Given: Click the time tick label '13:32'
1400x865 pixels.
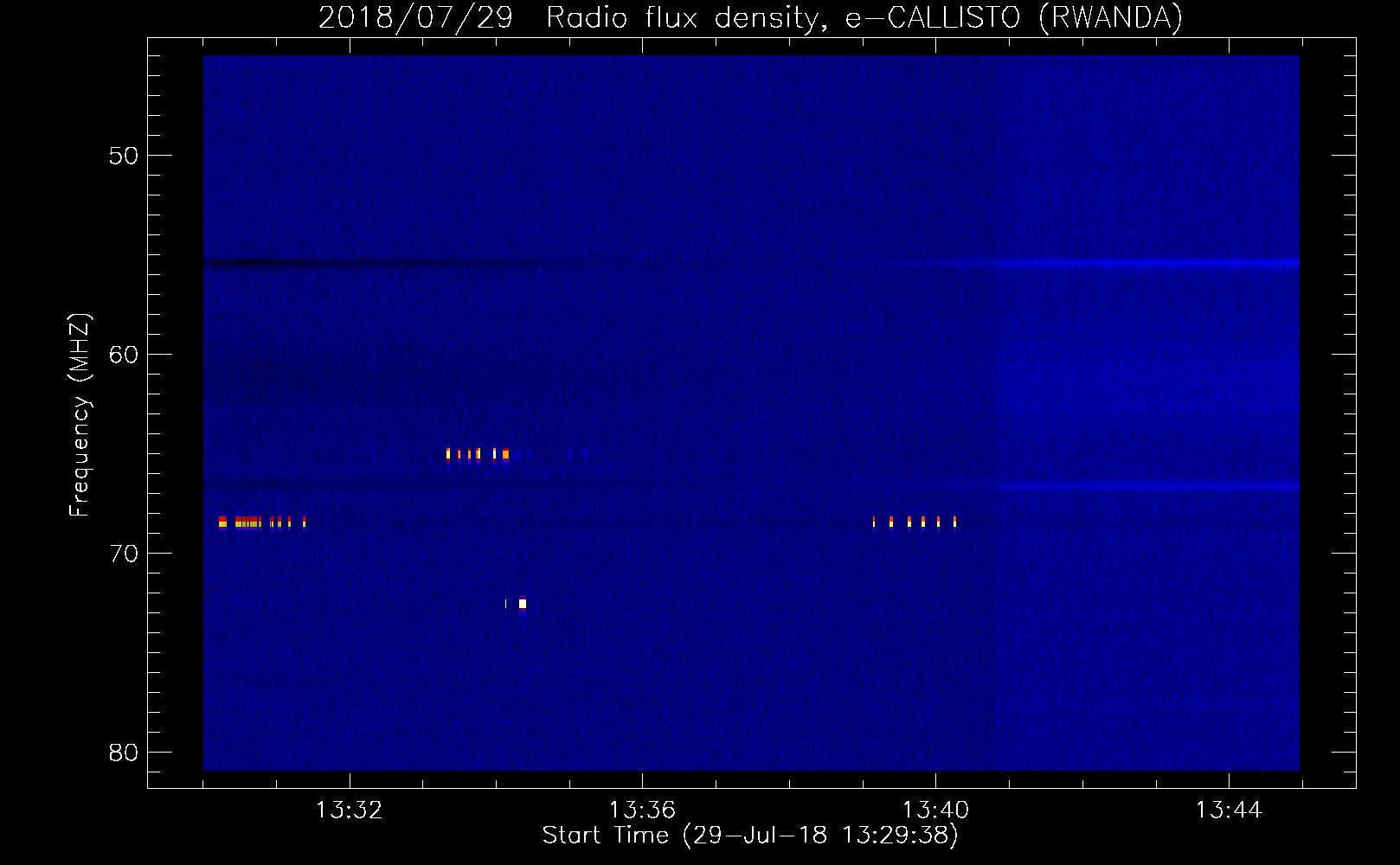Looking at the screenshot, I should click(x=349, y=811).
